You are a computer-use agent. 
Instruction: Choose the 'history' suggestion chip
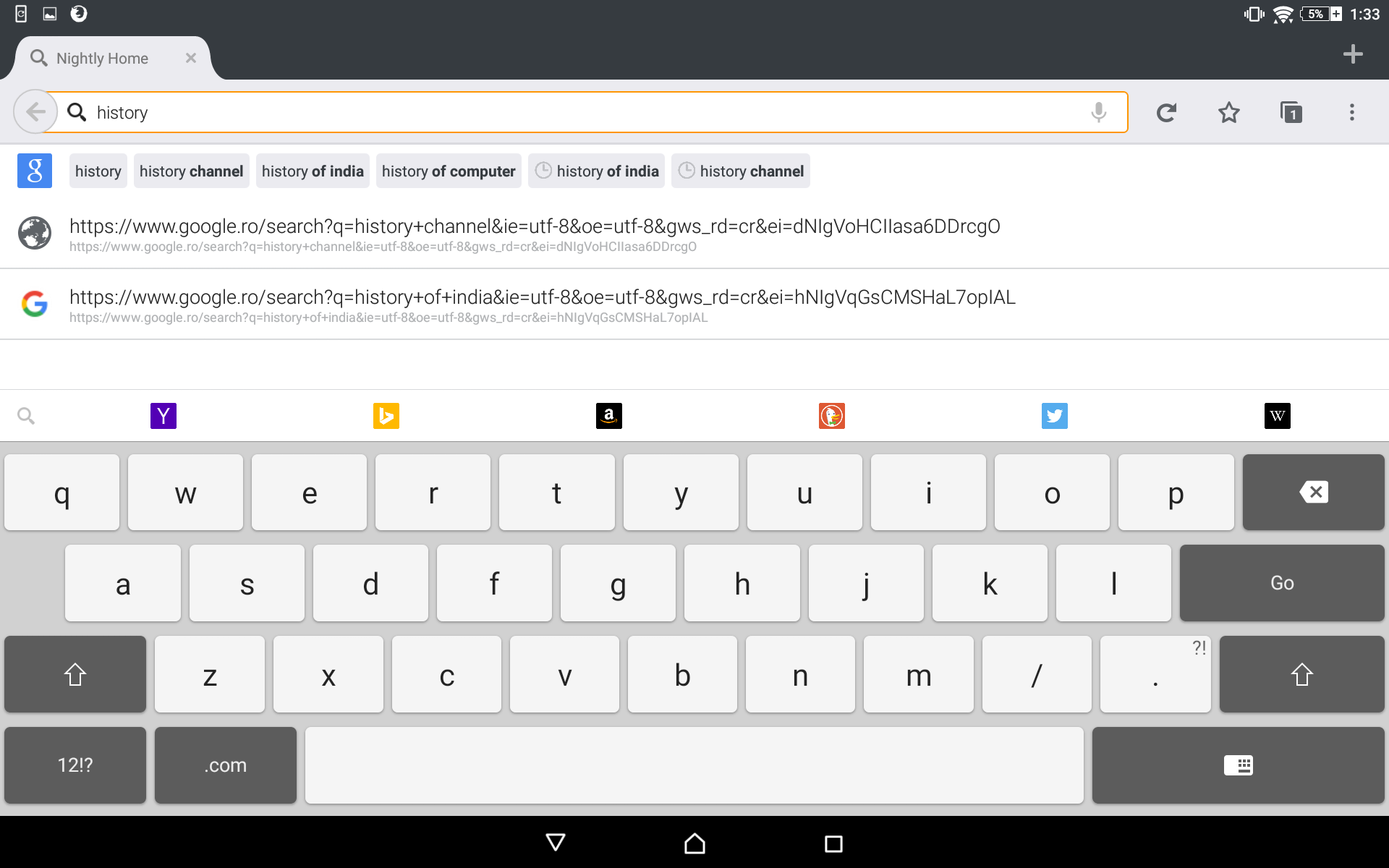(x=98, y=171)
